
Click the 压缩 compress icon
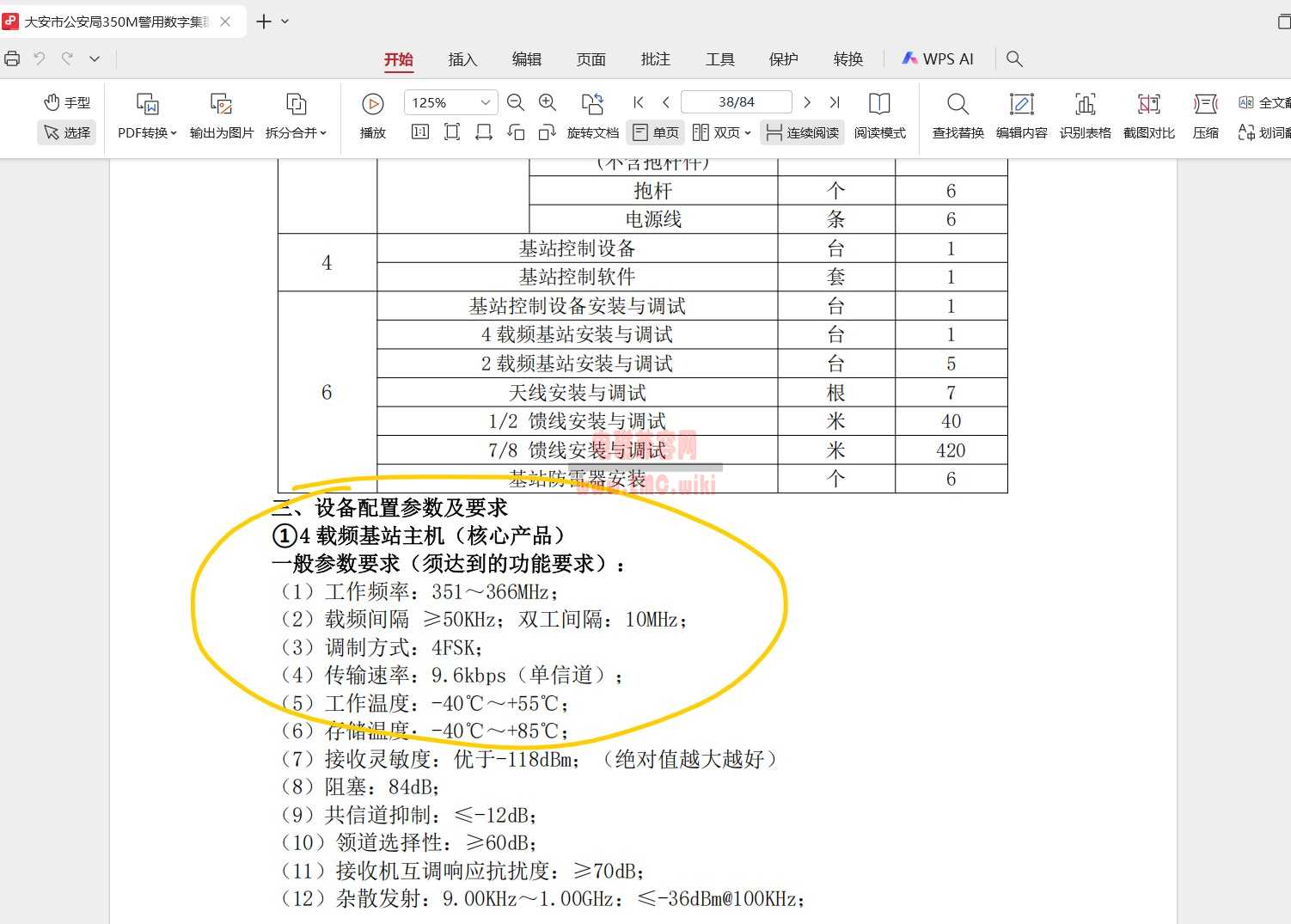click(1205, 104)
